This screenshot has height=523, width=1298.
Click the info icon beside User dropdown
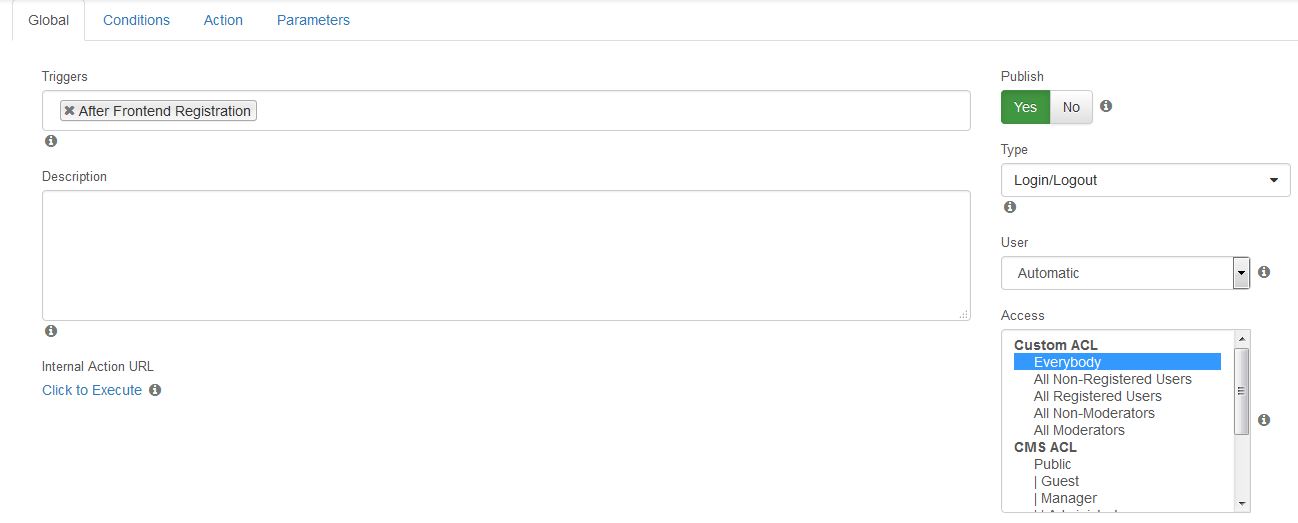click(1264, 272)
